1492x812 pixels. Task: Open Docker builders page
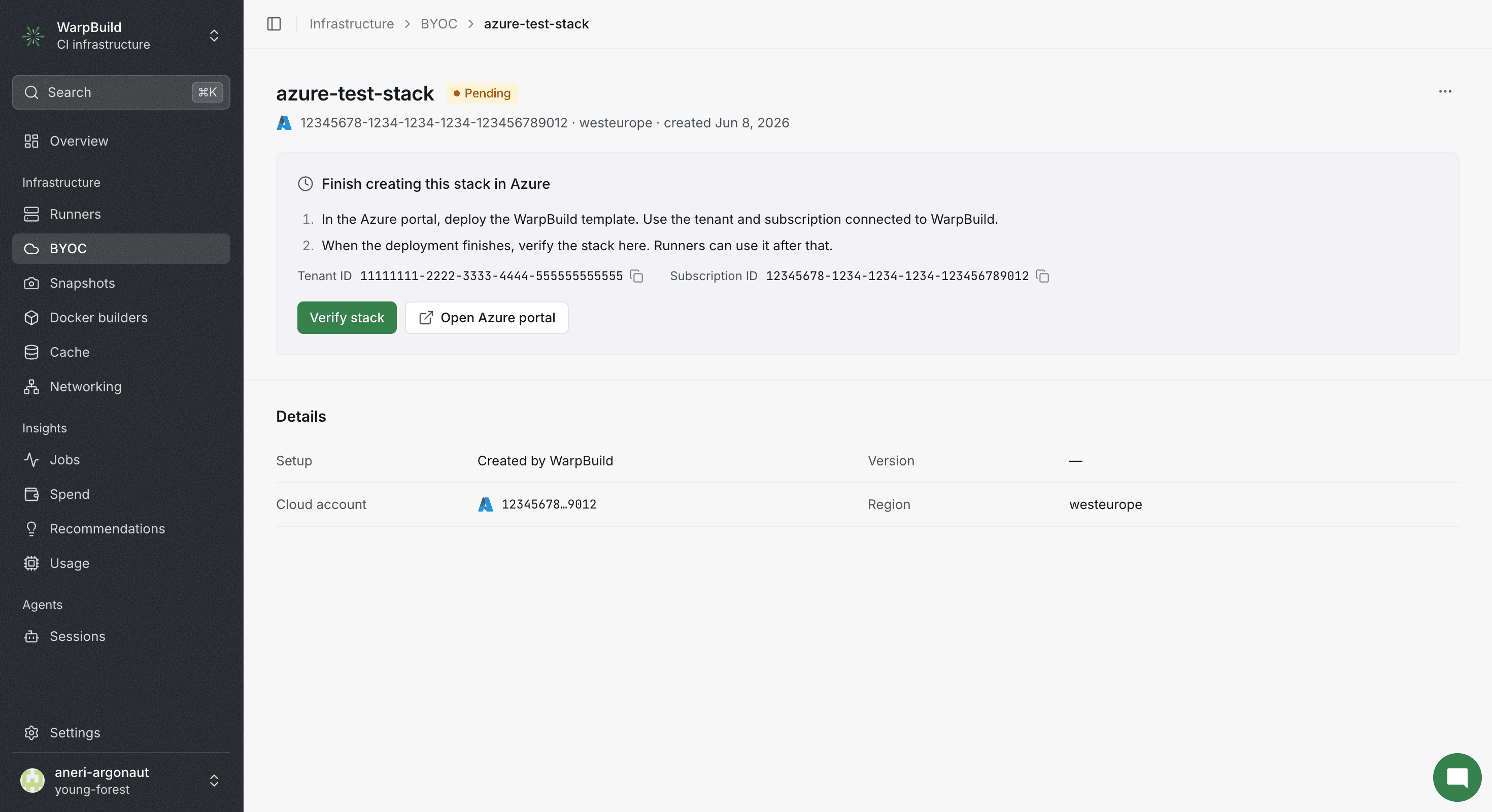[x=121, y=317]
